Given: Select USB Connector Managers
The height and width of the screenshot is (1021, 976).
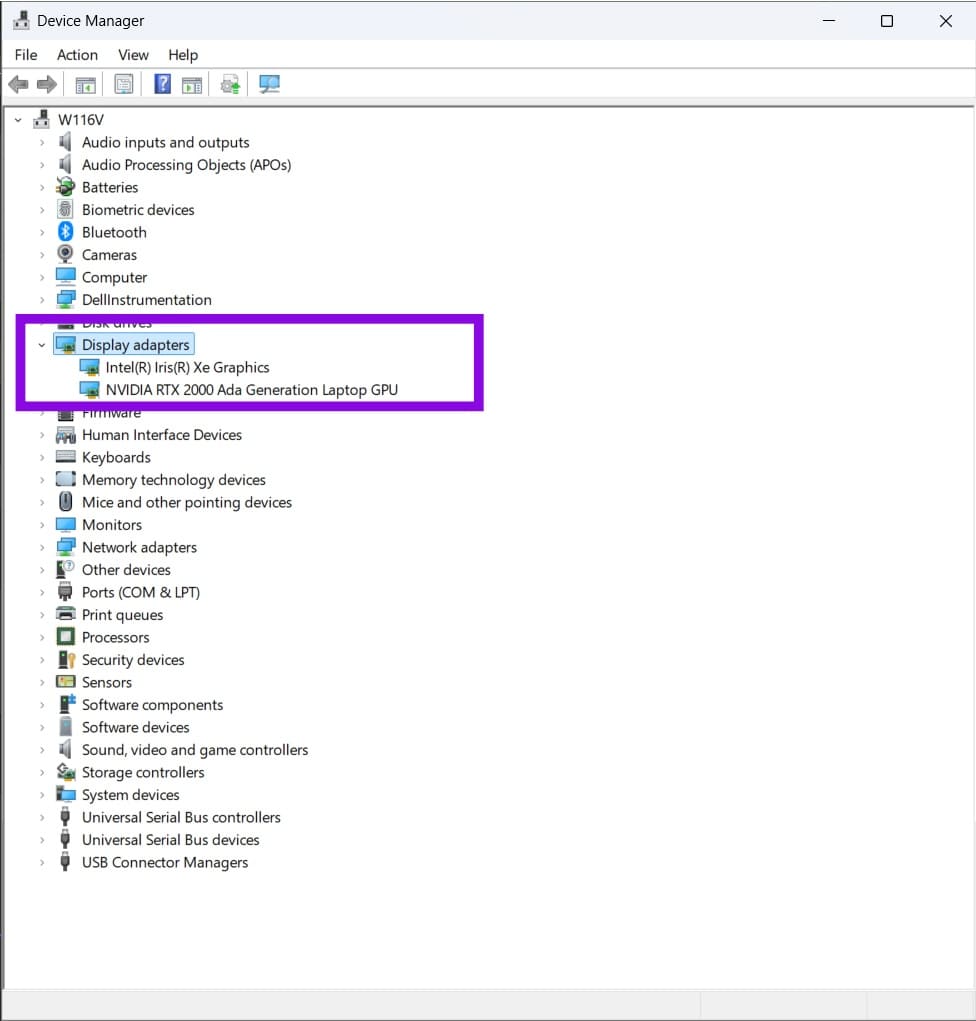Looking at the screenshot, I should coord(165,863).
